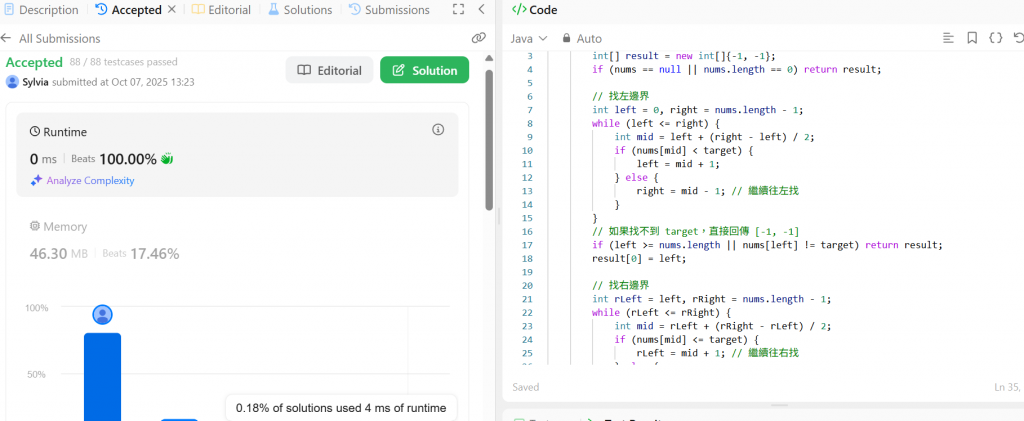This screenshot has width=1024, height=421.
Task: Click '88 / 88 testcases passed' text
Action: pyautogui.click(x=123, y=62)
